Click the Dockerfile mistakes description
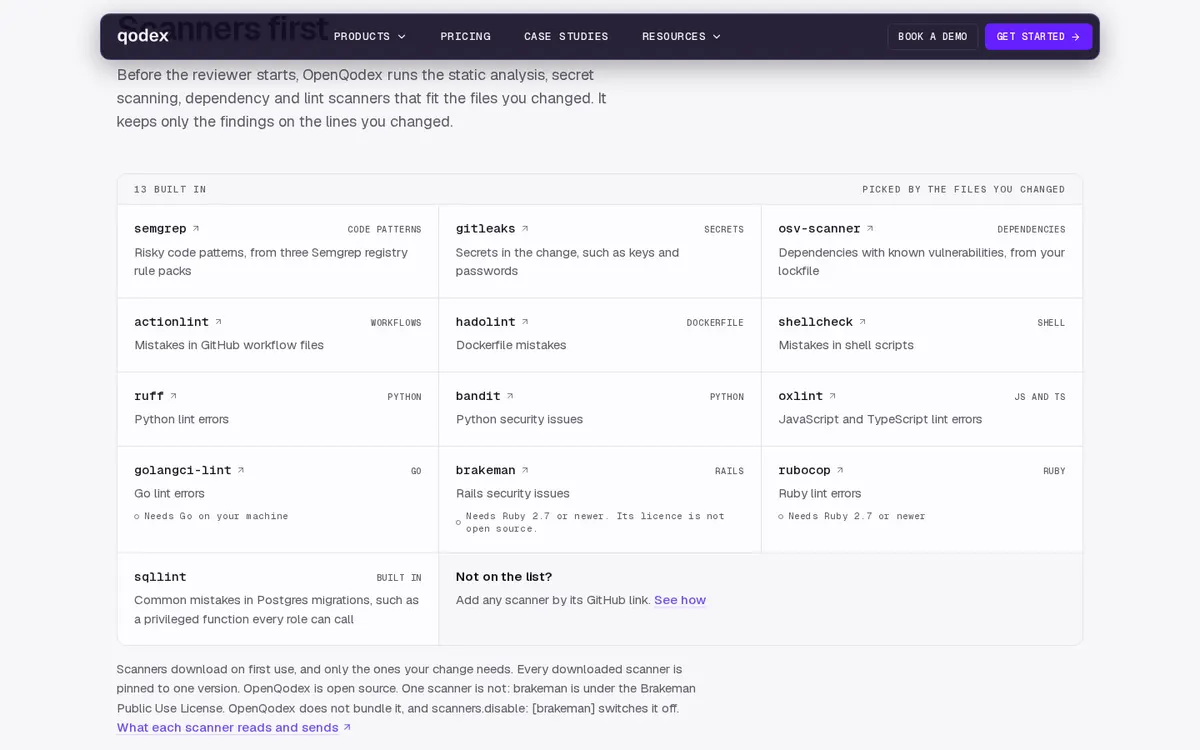The width and height of the screenshot is (1200, 750). tap(511, 345)
